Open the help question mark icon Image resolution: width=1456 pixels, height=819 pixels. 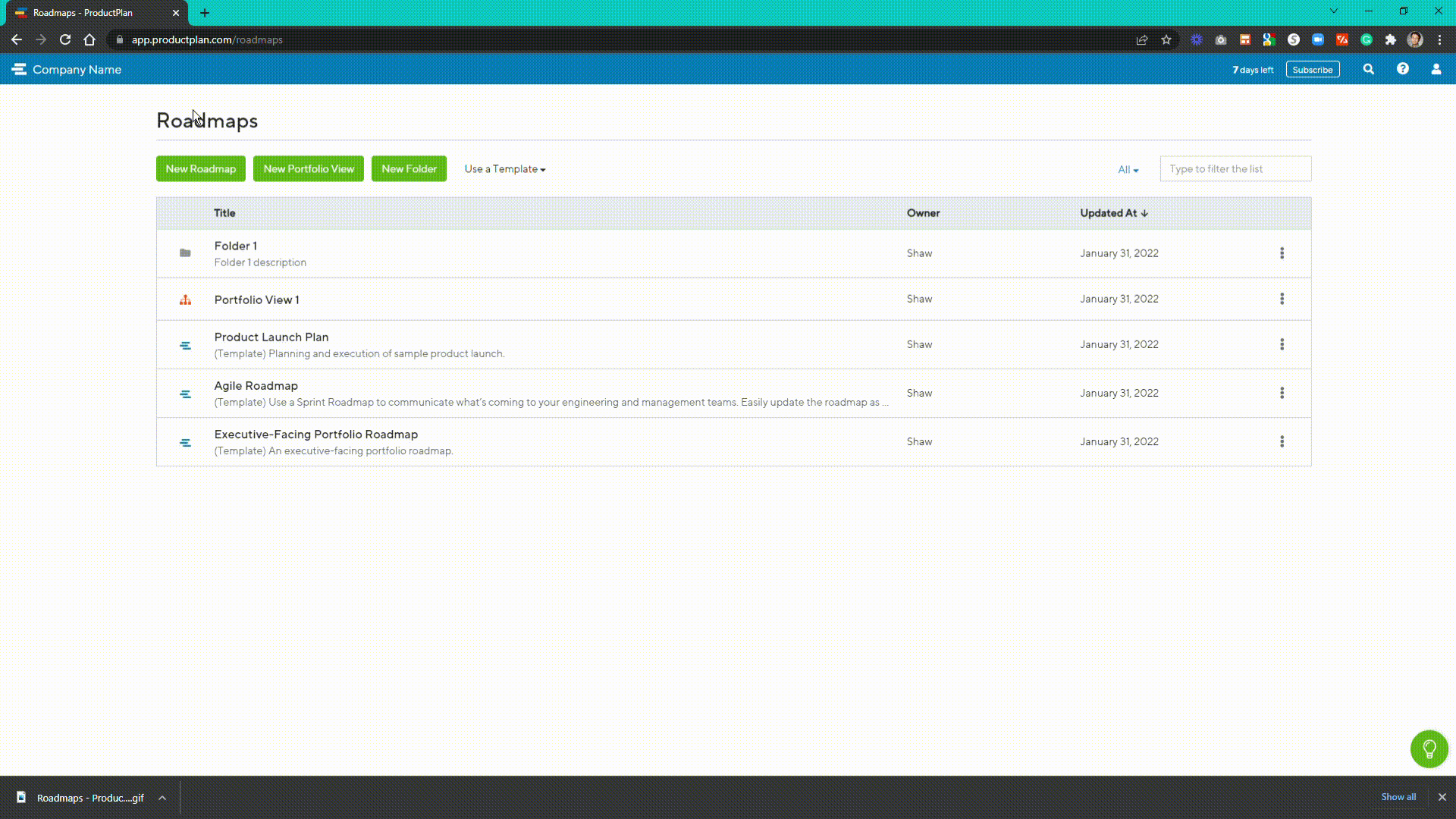tap(1403, 69)
